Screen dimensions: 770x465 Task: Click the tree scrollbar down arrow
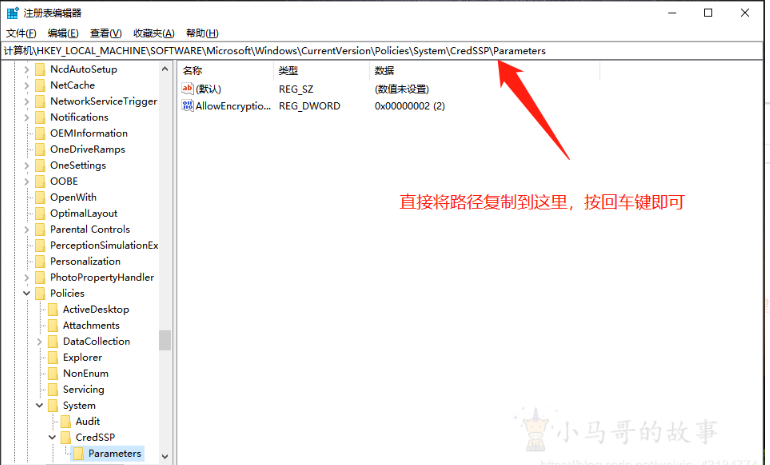(x=165, y=456)
